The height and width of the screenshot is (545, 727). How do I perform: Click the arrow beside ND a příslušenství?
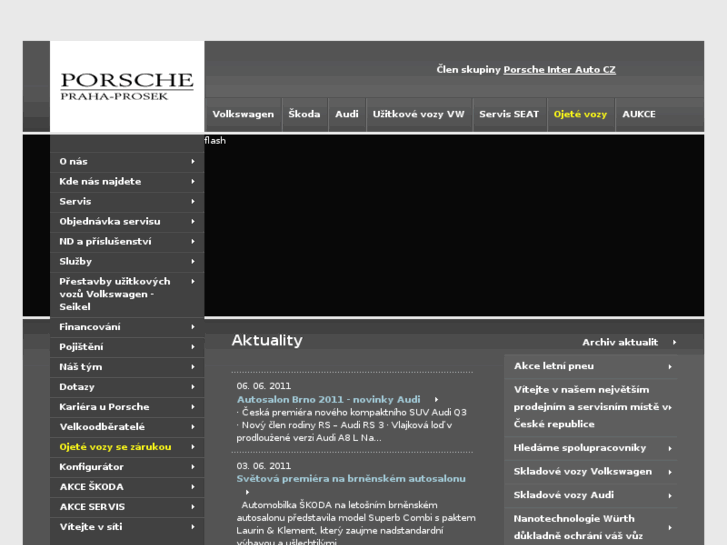(x=193, y=241)
